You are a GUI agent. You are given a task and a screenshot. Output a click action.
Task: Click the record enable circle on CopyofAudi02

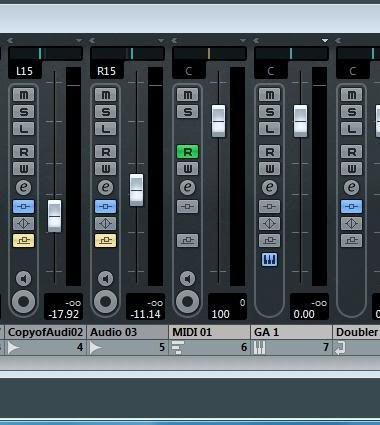tap(23, 301)
